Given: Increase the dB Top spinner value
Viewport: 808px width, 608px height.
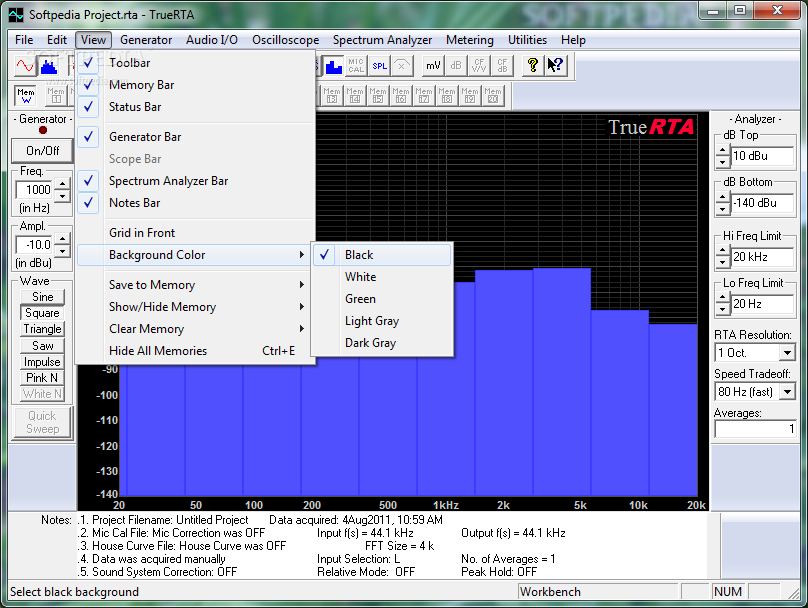Looking at the screenshot, I should [x=722, y=151].
